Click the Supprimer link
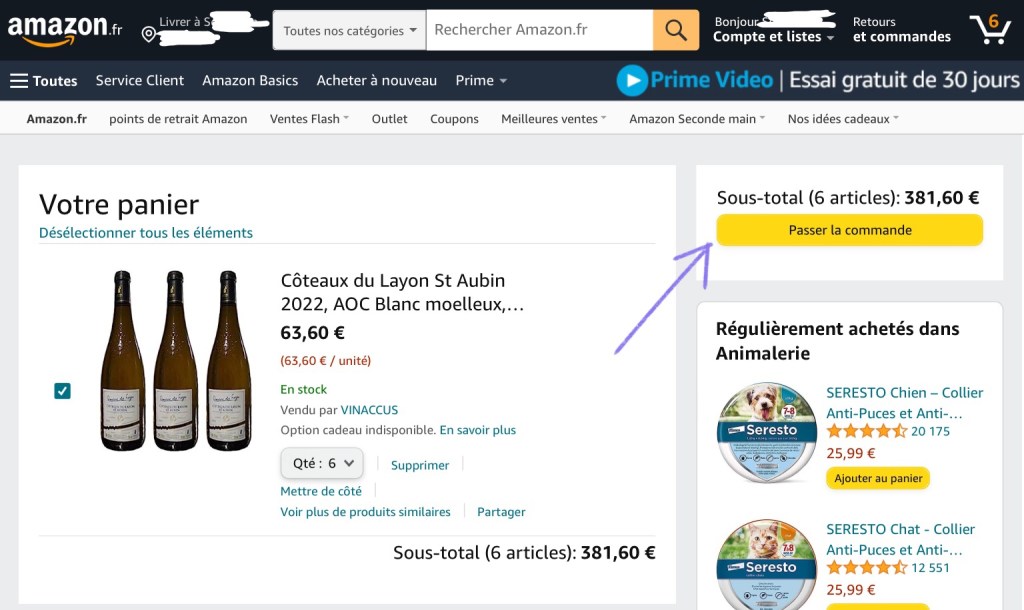The width and height of the screenshot is (1024, 610). (420, 465)
